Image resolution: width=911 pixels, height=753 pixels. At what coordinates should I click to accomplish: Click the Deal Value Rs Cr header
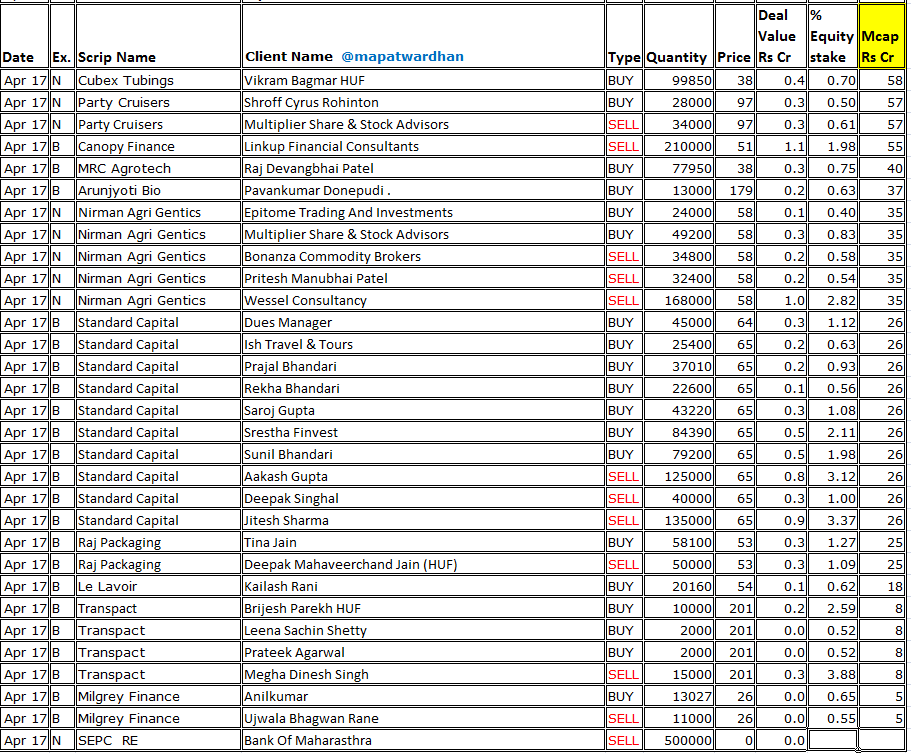click(x=780, y=36)
